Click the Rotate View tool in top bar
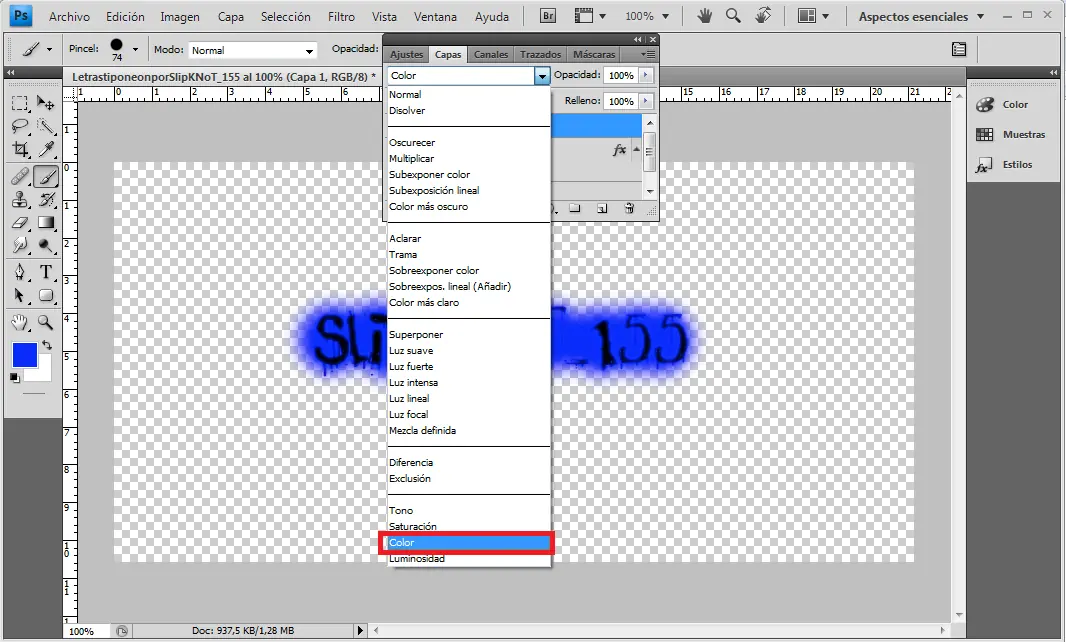The image size is (1066, 642). [x=763, y=15]
